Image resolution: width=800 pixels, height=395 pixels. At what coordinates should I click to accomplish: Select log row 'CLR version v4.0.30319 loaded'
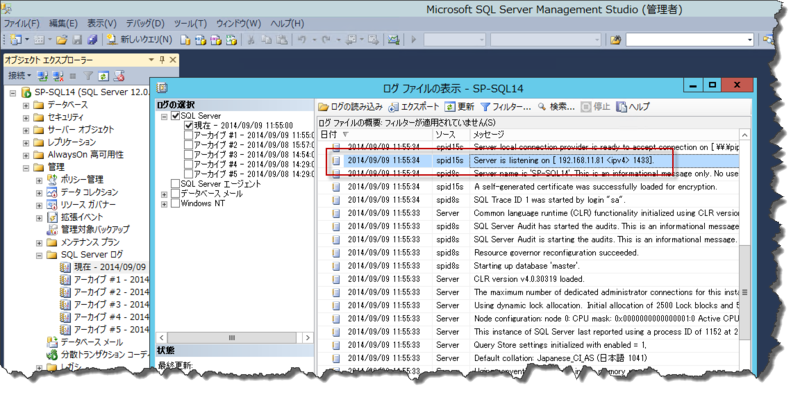[x=528, y=279]
